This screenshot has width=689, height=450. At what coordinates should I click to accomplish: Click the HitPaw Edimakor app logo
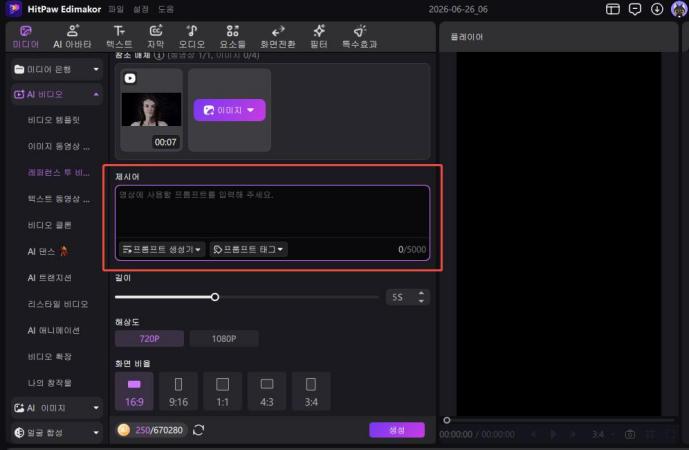tap(14, 8)
